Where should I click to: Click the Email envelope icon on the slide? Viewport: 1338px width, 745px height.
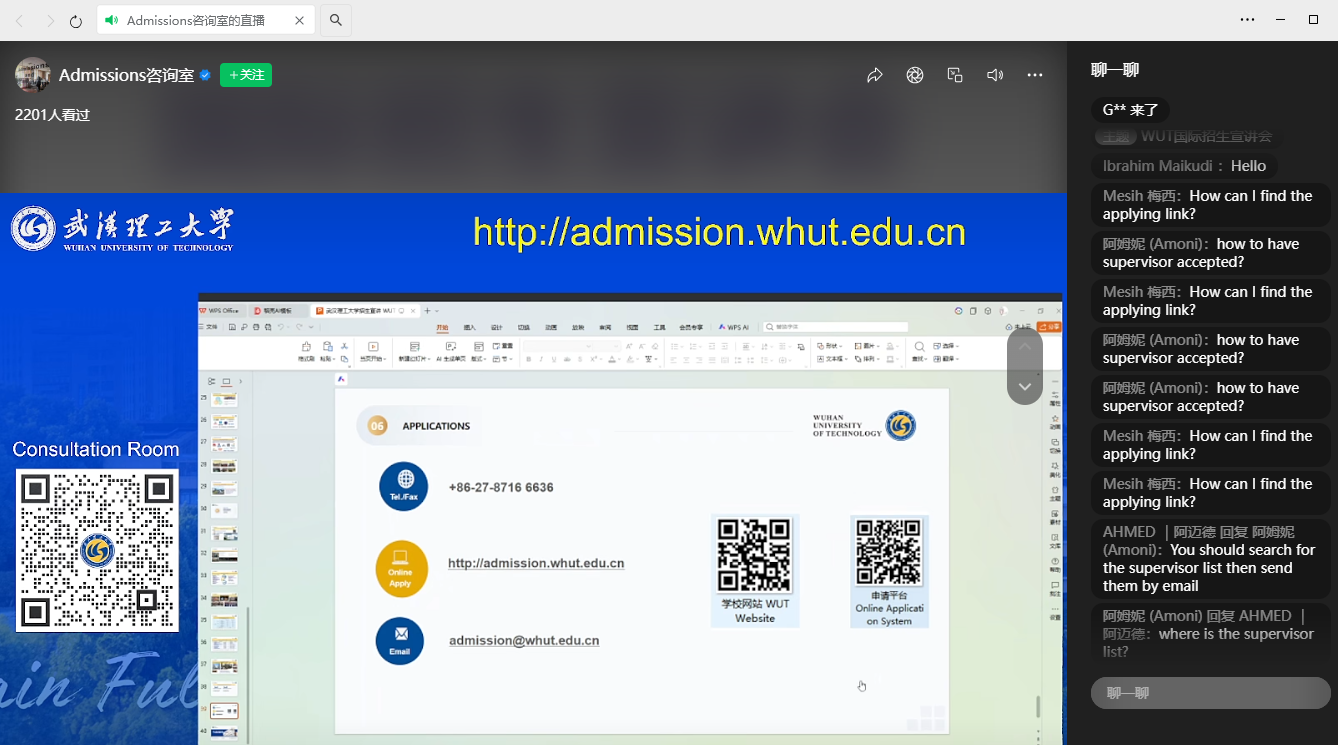[400, 641]
